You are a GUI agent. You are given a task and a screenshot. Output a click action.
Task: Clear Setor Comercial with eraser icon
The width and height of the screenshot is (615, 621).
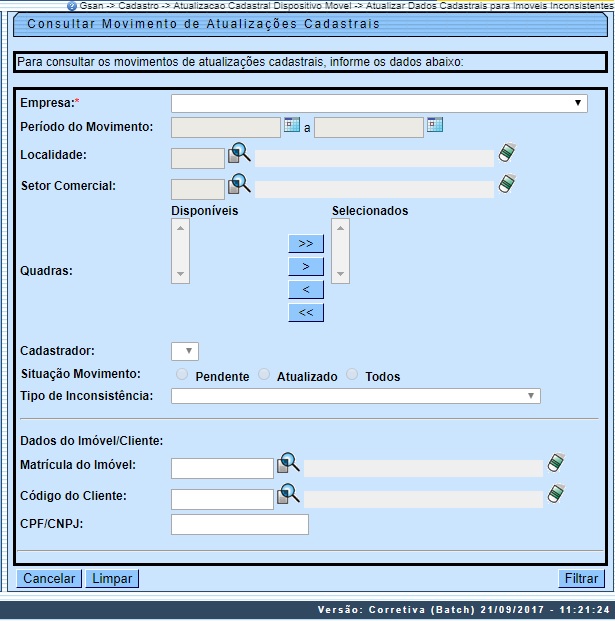point(508,184)
